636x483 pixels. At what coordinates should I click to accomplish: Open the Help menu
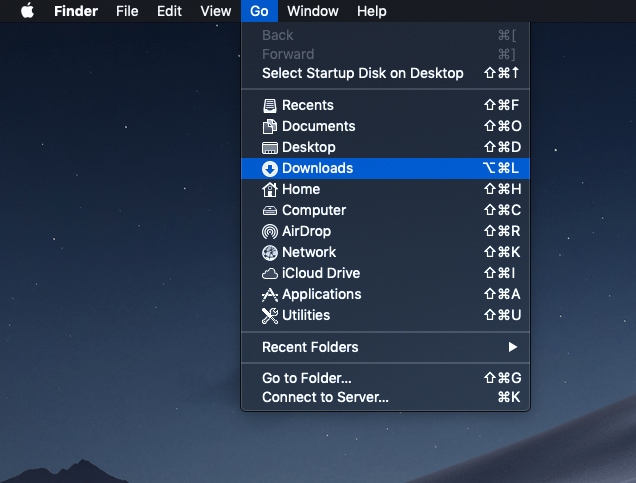pyautogui.click(x=372, y=11)
